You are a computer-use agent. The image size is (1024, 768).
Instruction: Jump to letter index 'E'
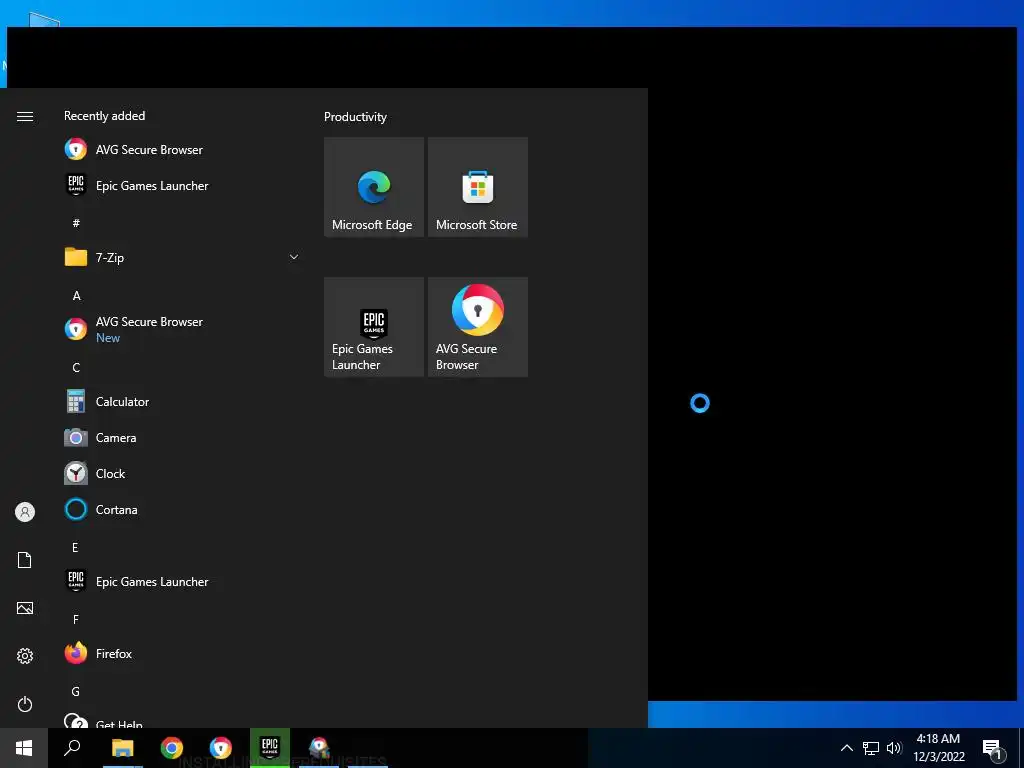click(x=75, y=547)
